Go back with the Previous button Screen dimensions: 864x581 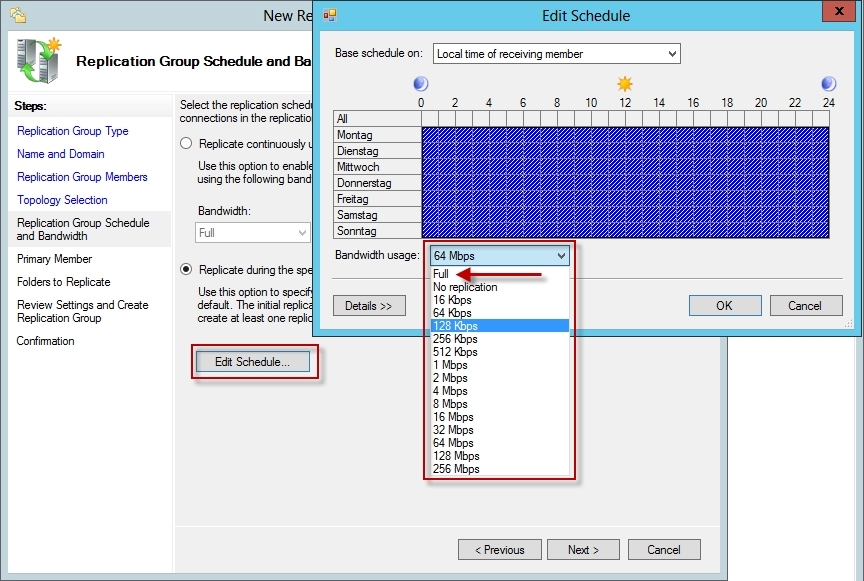point(500,550)
